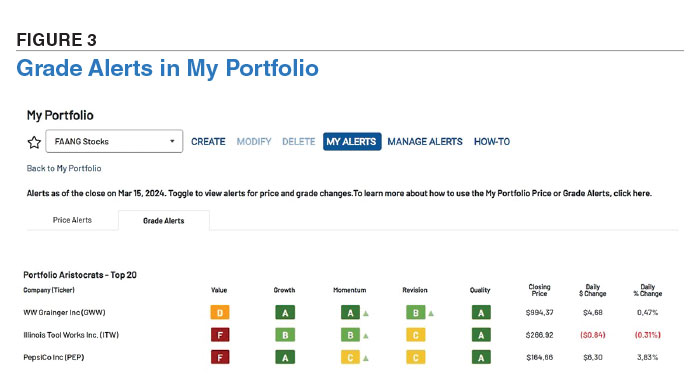This screenshot has width=700, height=388.
Task: Click PepsiCo's A Growth grade badge
Action: click(285, 357)
